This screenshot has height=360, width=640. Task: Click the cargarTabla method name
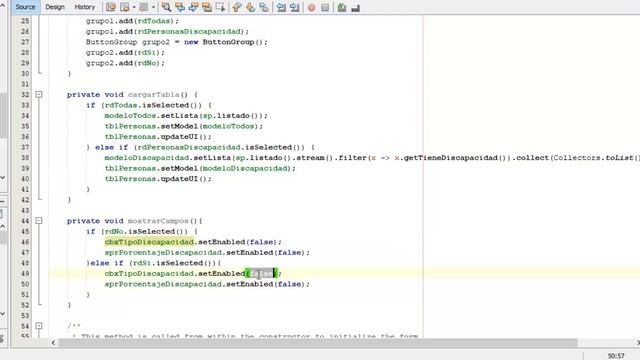(x=153, y=94)
